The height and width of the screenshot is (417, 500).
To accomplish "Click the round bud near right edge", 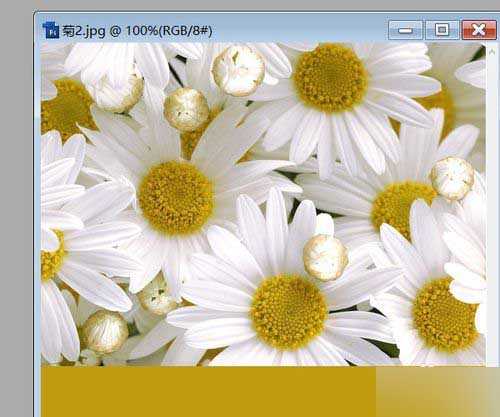I will [452, 178].
